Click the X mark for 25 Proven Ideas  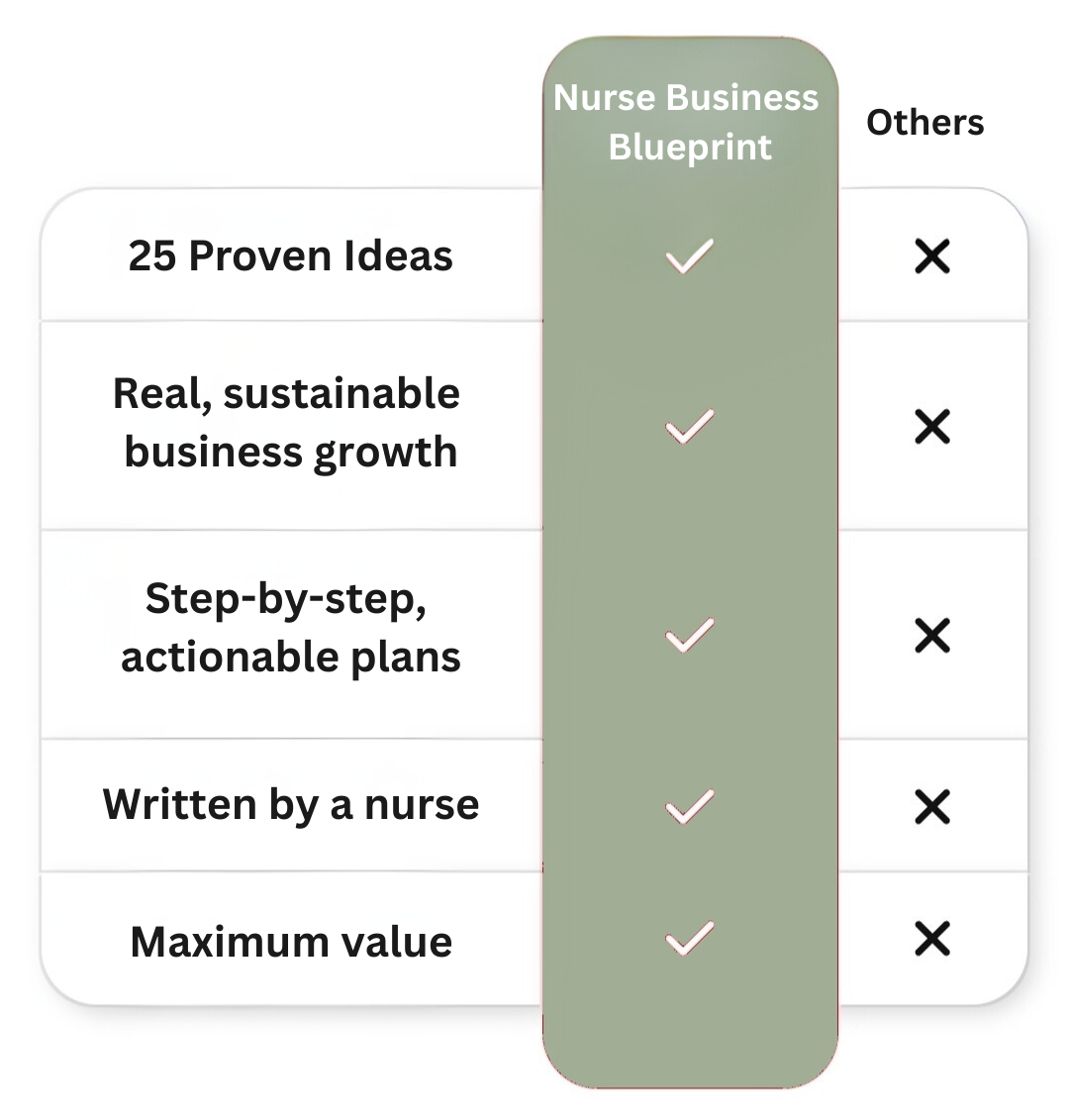coord(931,256)
